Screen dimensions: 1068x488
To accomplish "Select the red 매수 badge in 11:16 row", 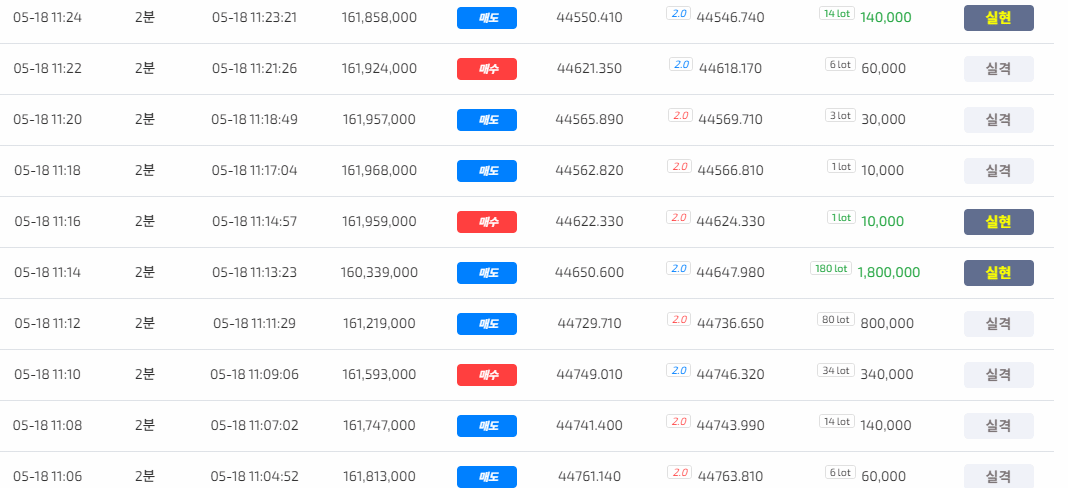I will click(x=487, y=222).
